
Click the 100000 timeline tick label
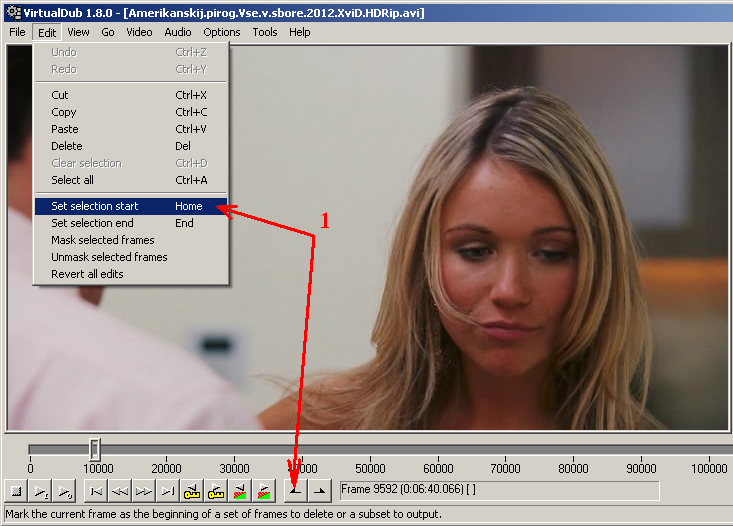[709, 468]
